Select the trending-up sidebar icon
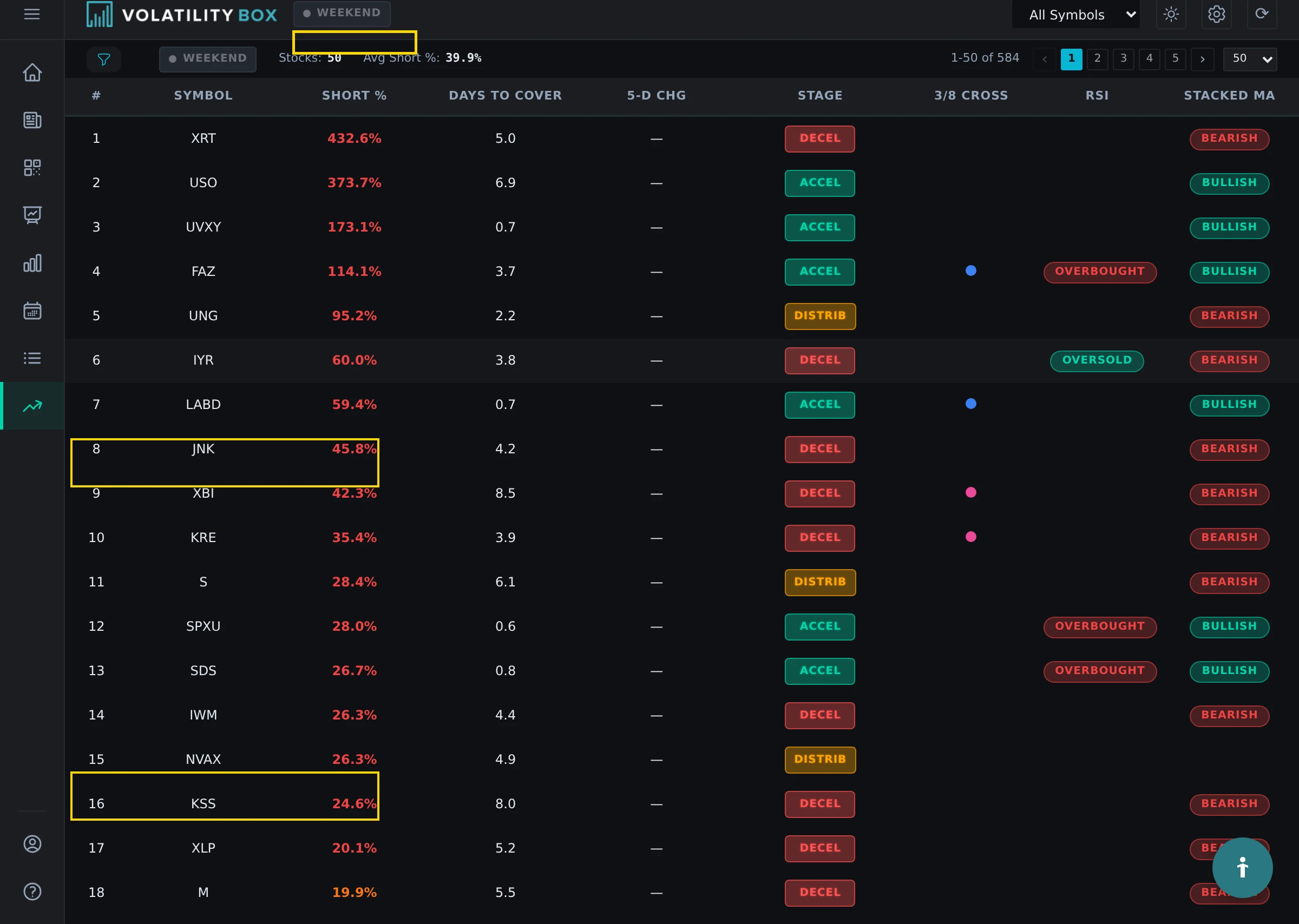This screenshot has width=1299, height=924. click(x=32, y=406)
